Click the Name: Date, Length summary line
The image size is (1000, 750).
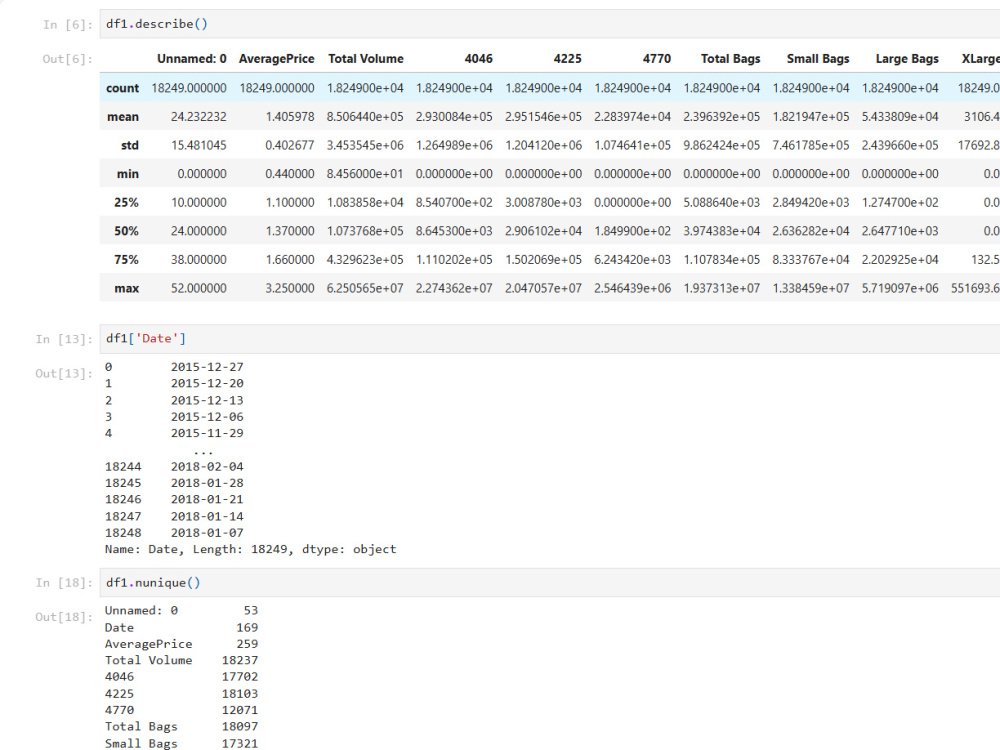(251, 549)
